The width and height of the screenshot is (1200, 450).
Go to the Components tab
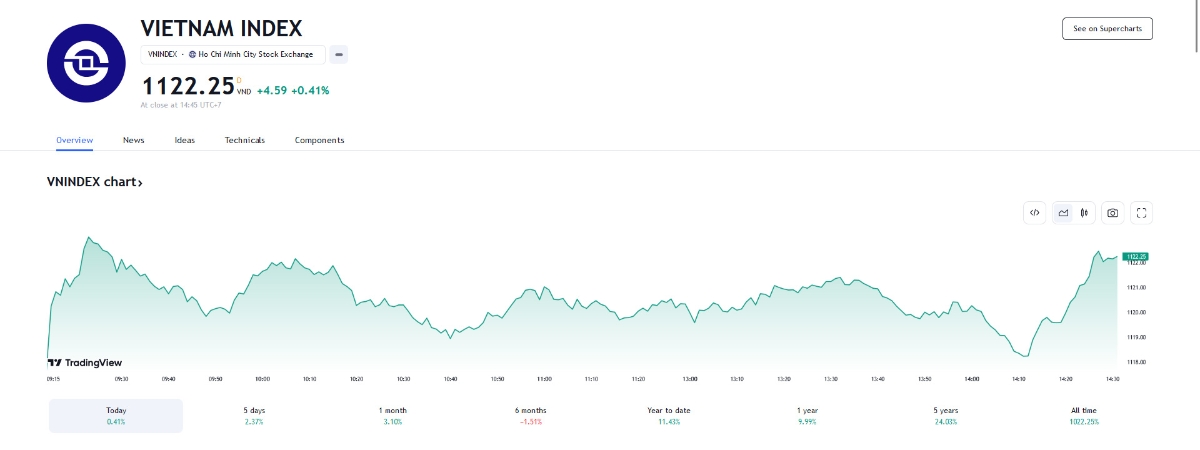[319, 140]
